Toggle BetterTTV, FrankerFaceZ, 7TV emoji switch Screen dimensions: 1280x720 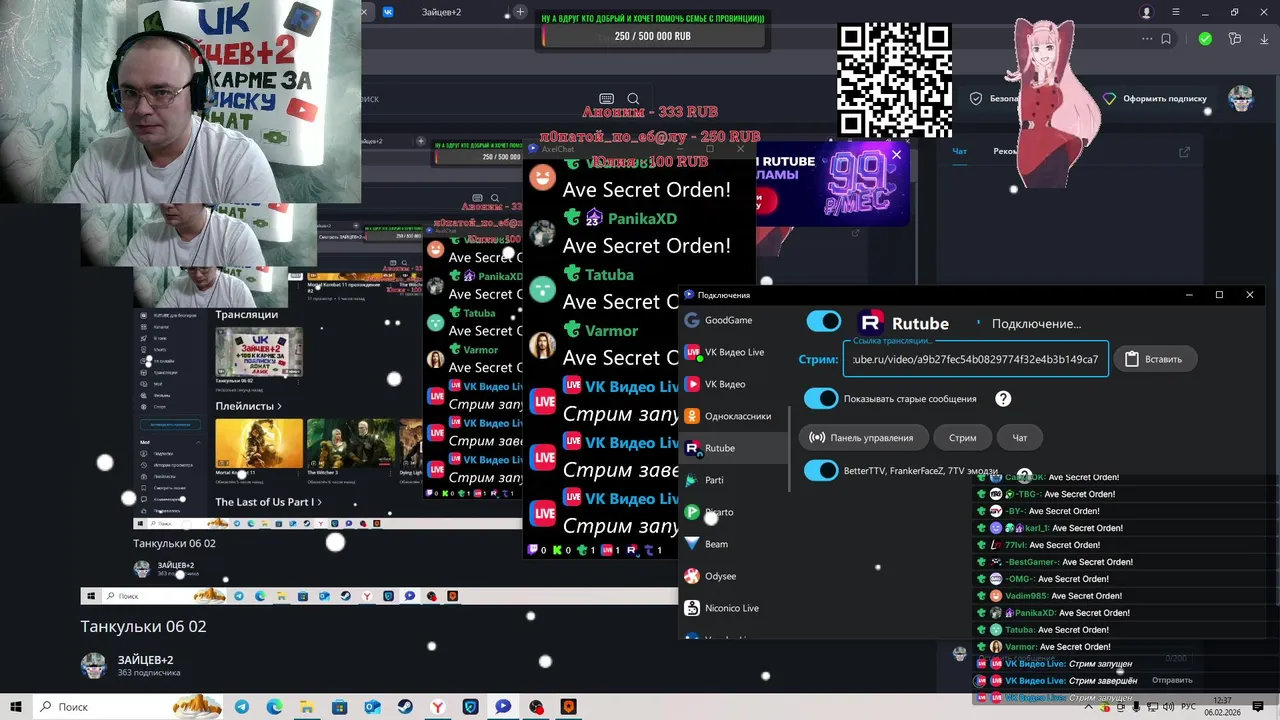point(821,470)
